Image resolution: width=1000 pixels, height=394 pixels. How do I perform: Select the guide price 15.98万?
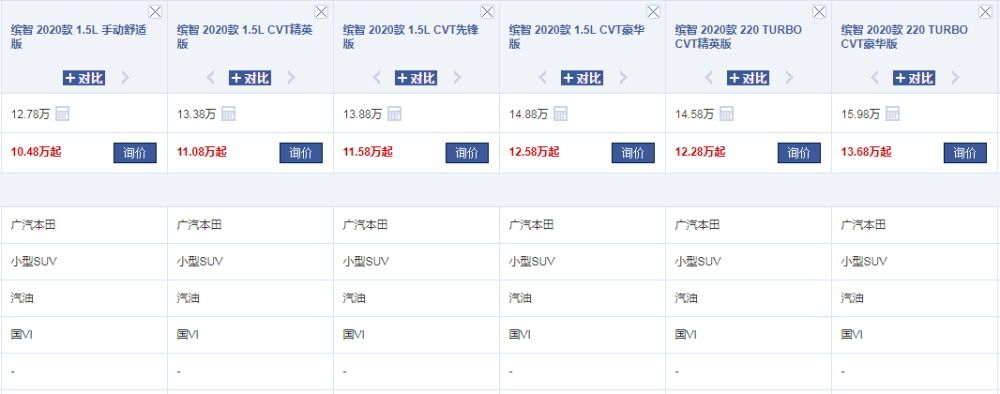point(861,114)
